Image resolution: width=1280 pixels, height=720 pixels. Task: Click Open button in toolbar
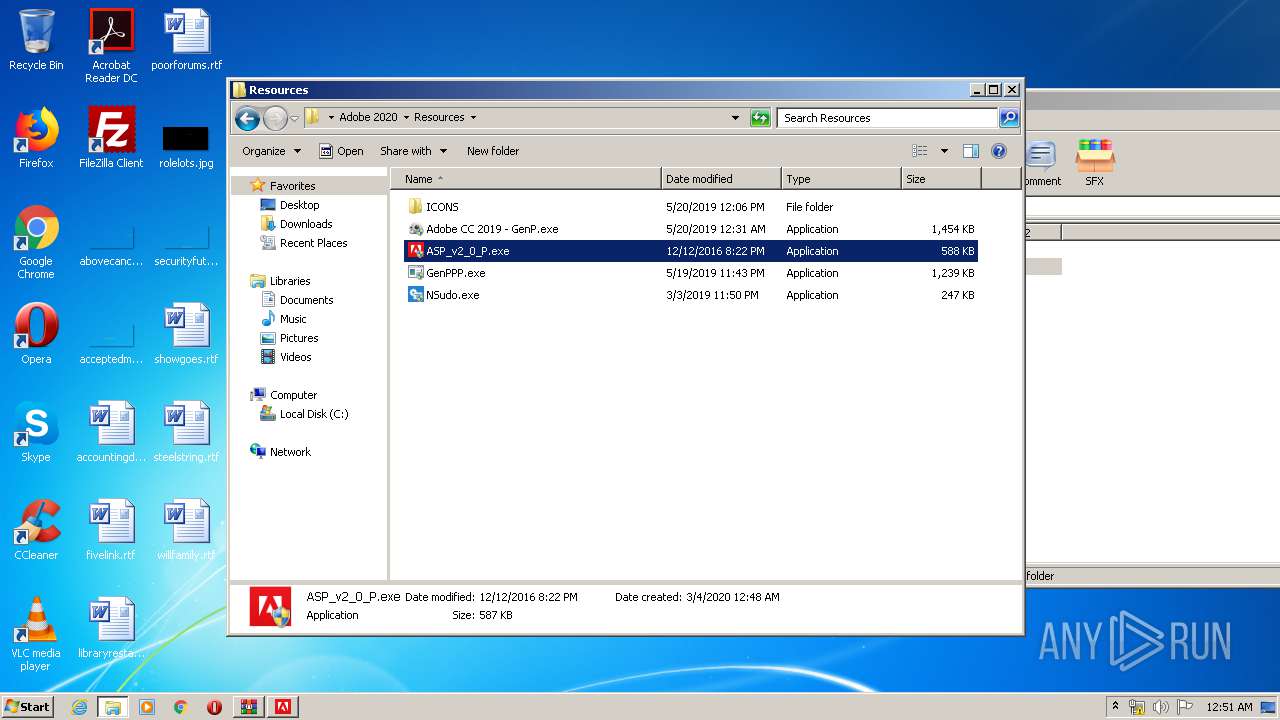point(341,151)
